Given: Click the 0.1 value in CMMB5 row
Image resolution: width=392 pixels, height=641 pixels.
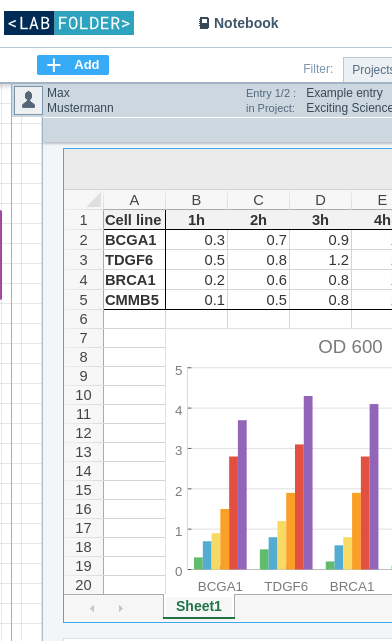Looking at the screenshot, I should click(196, 300).
